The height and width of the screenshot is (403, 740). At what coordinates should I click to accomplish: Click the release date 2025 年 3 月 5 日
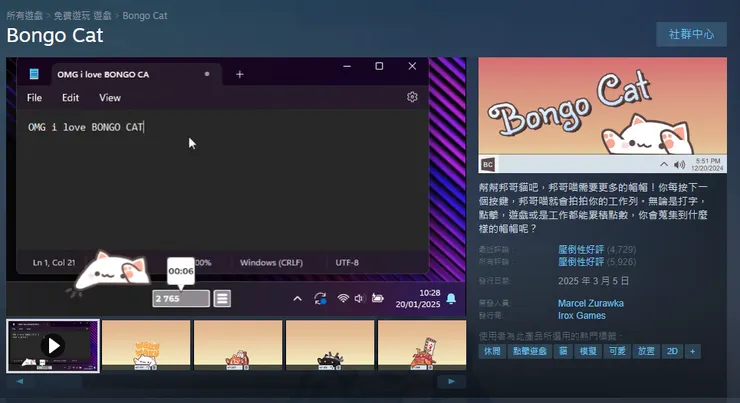593,281
